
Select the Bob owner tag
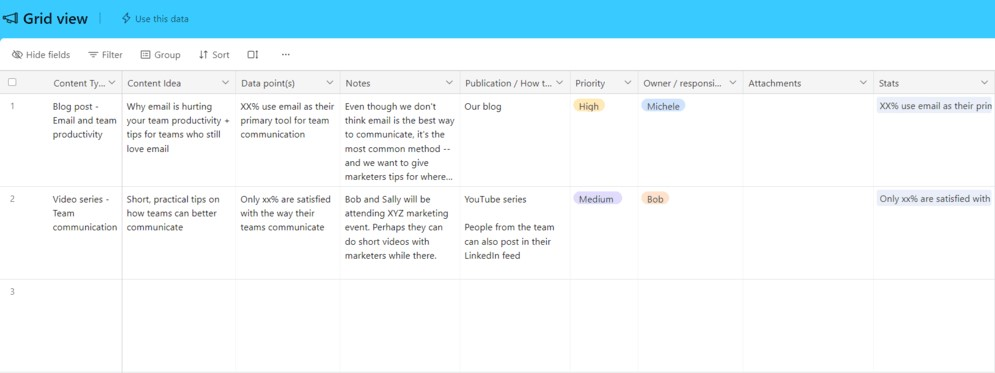click(x=655, y=199)
